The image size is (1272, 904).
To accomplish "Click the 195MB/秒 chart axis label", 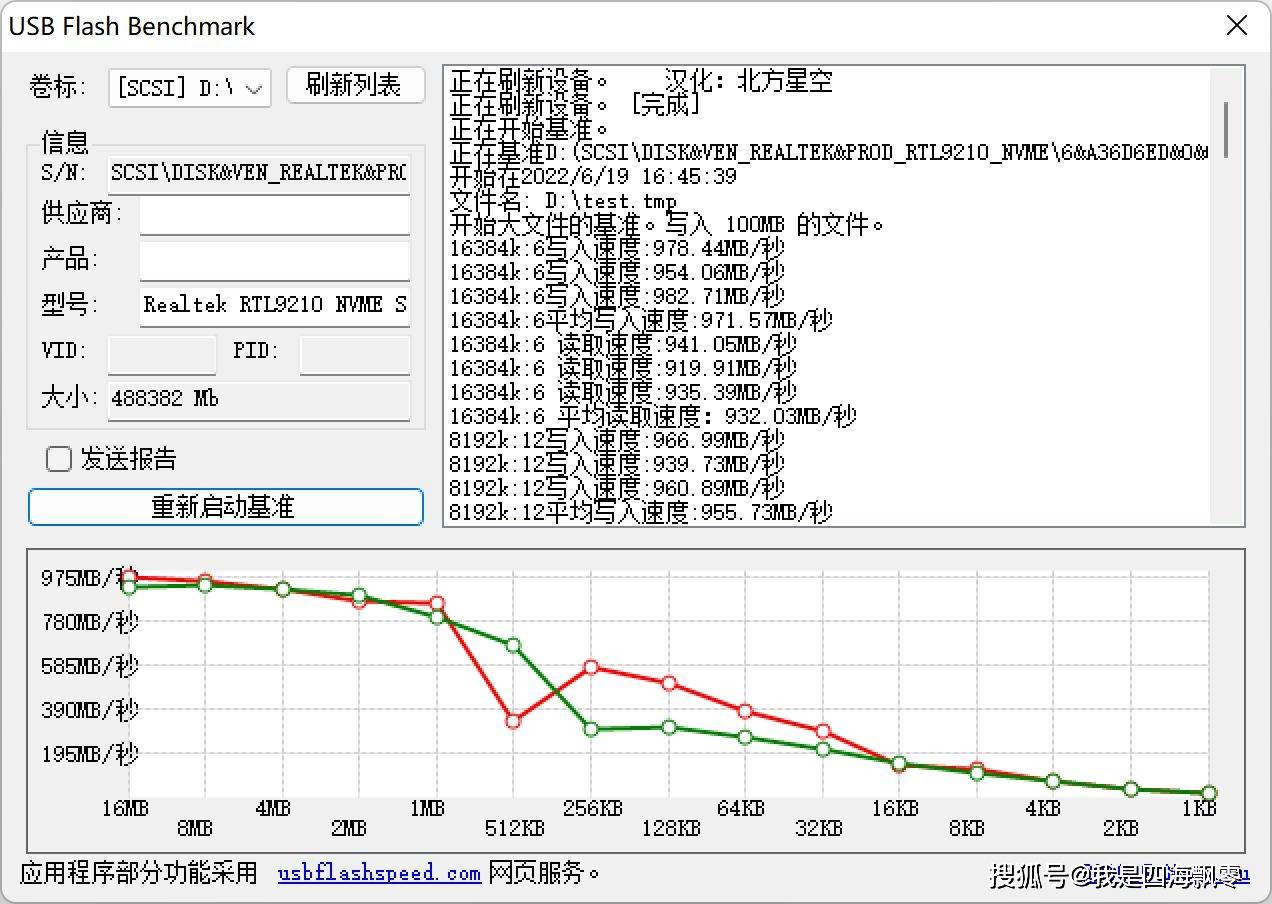I will (90, 754).
